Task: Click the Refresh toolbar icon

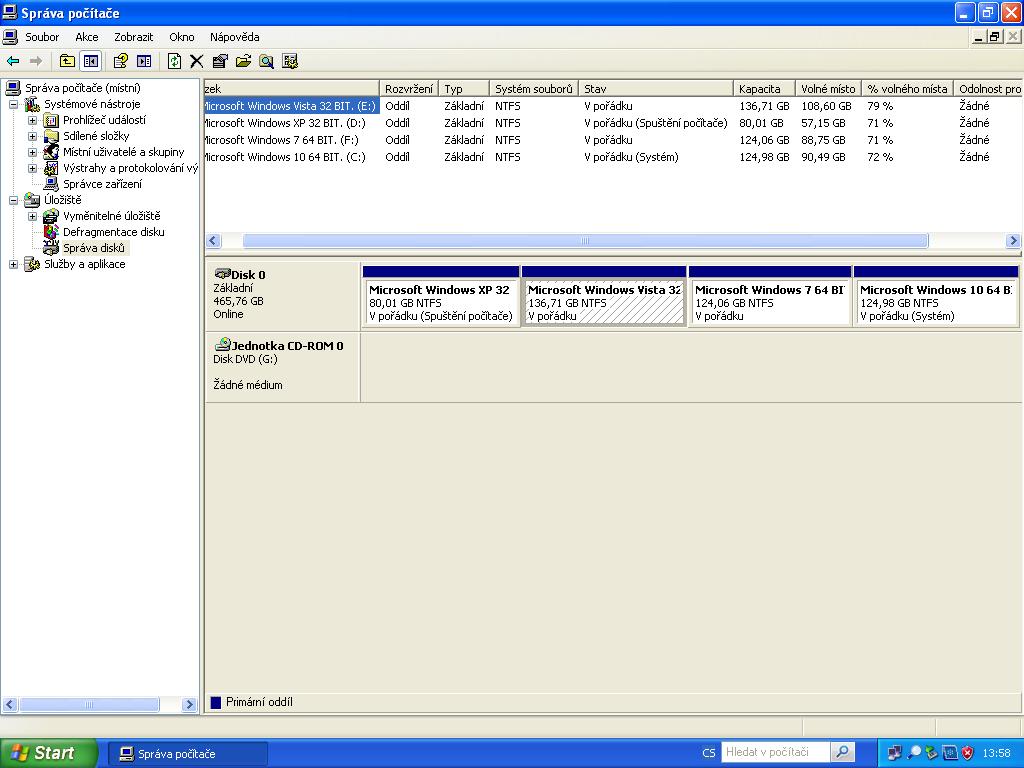Action: pos(174,61)
